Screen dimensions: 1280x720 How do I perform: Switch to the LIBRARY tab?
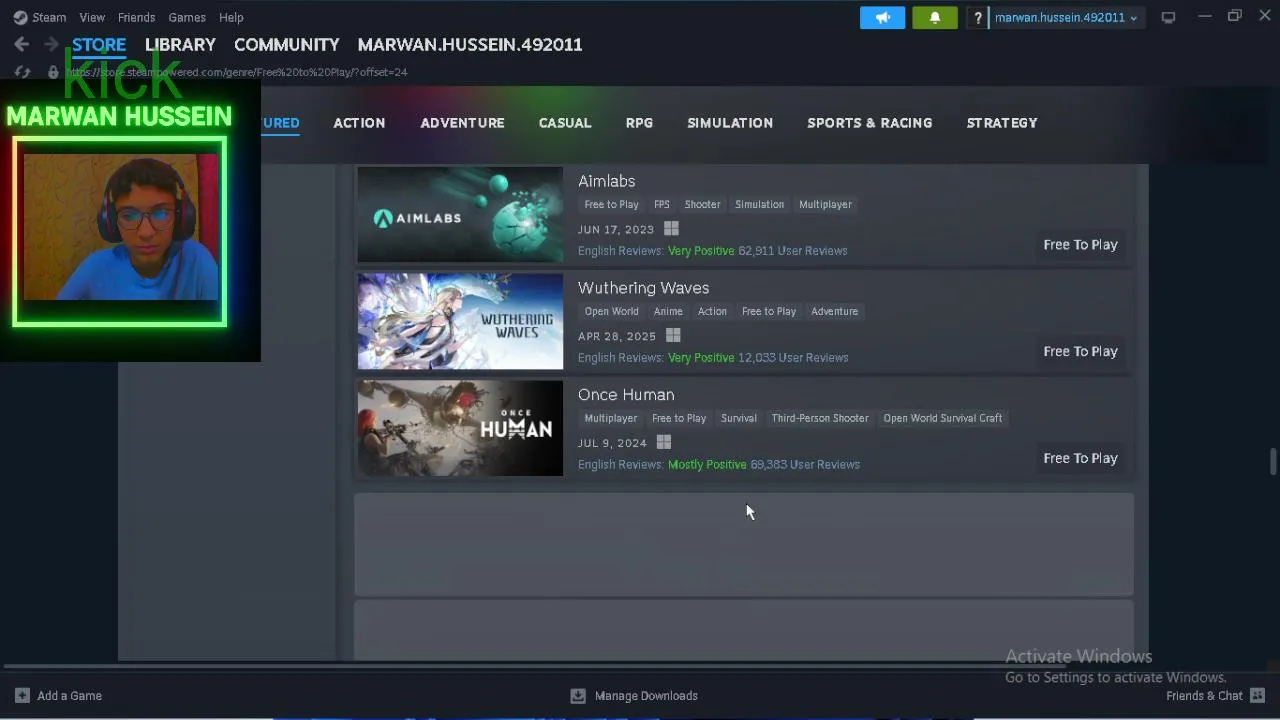click(180, 44)
